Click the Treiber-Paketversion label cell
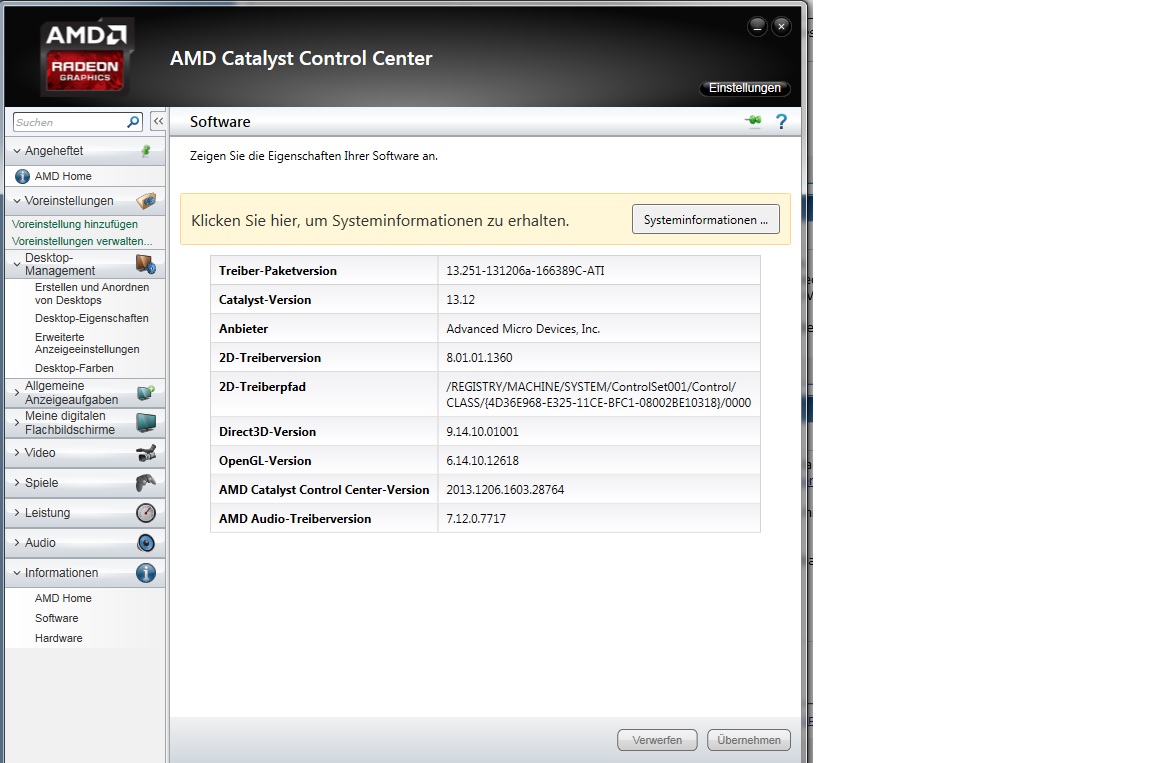 324,270
